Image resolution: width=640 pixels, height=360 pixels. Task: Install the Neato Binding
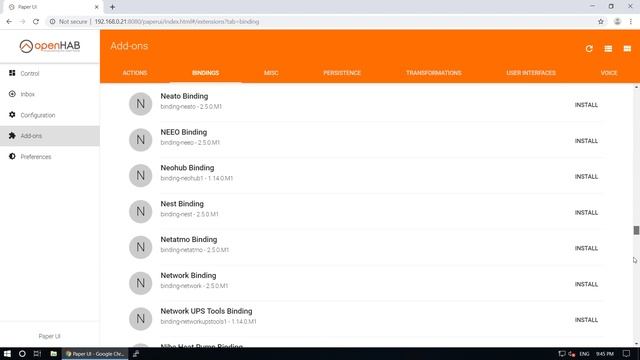coord(586,105)
